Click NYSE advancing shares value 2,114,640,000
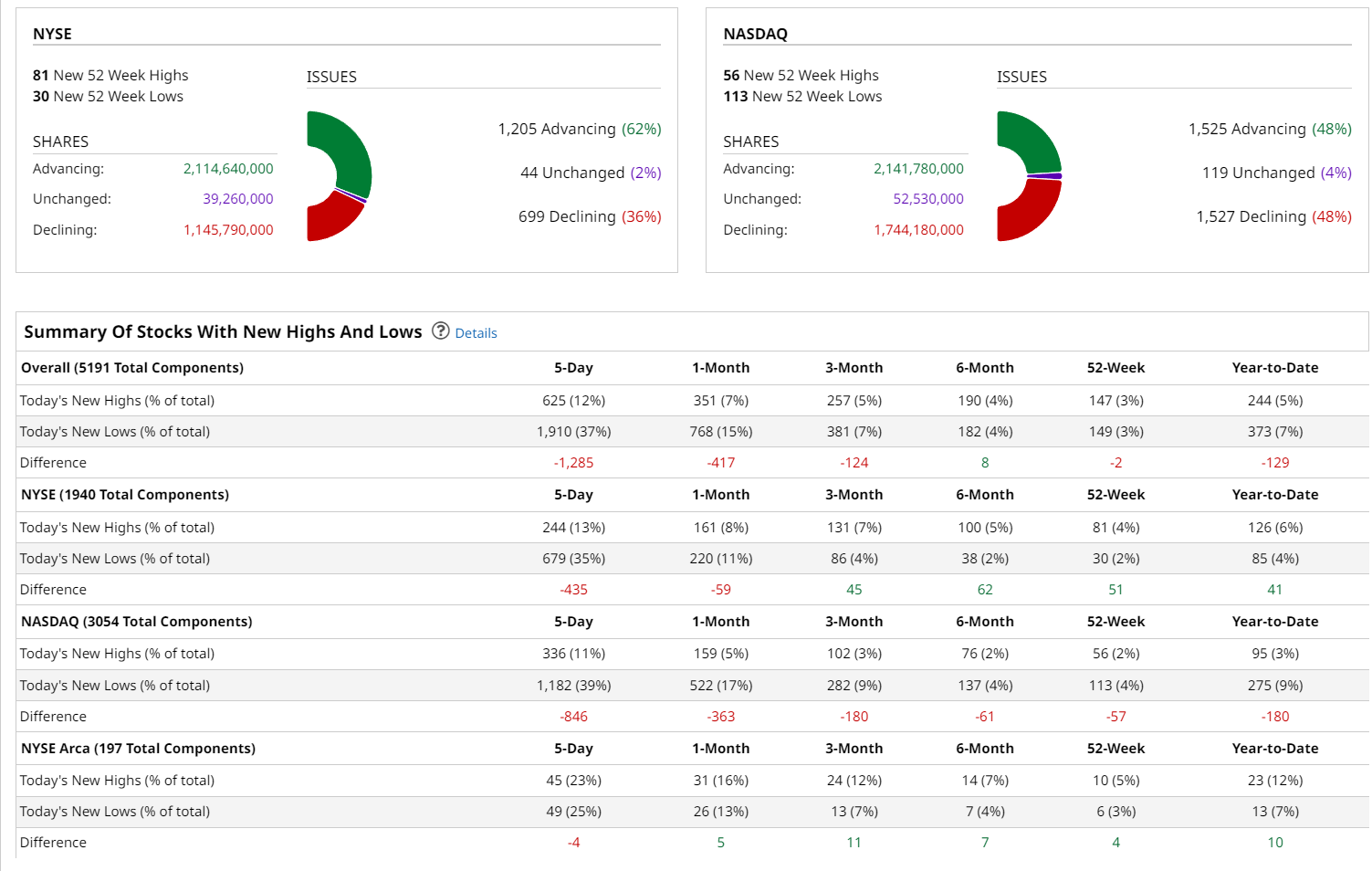This screenshot has height=871, width=1372. (228, 169)
